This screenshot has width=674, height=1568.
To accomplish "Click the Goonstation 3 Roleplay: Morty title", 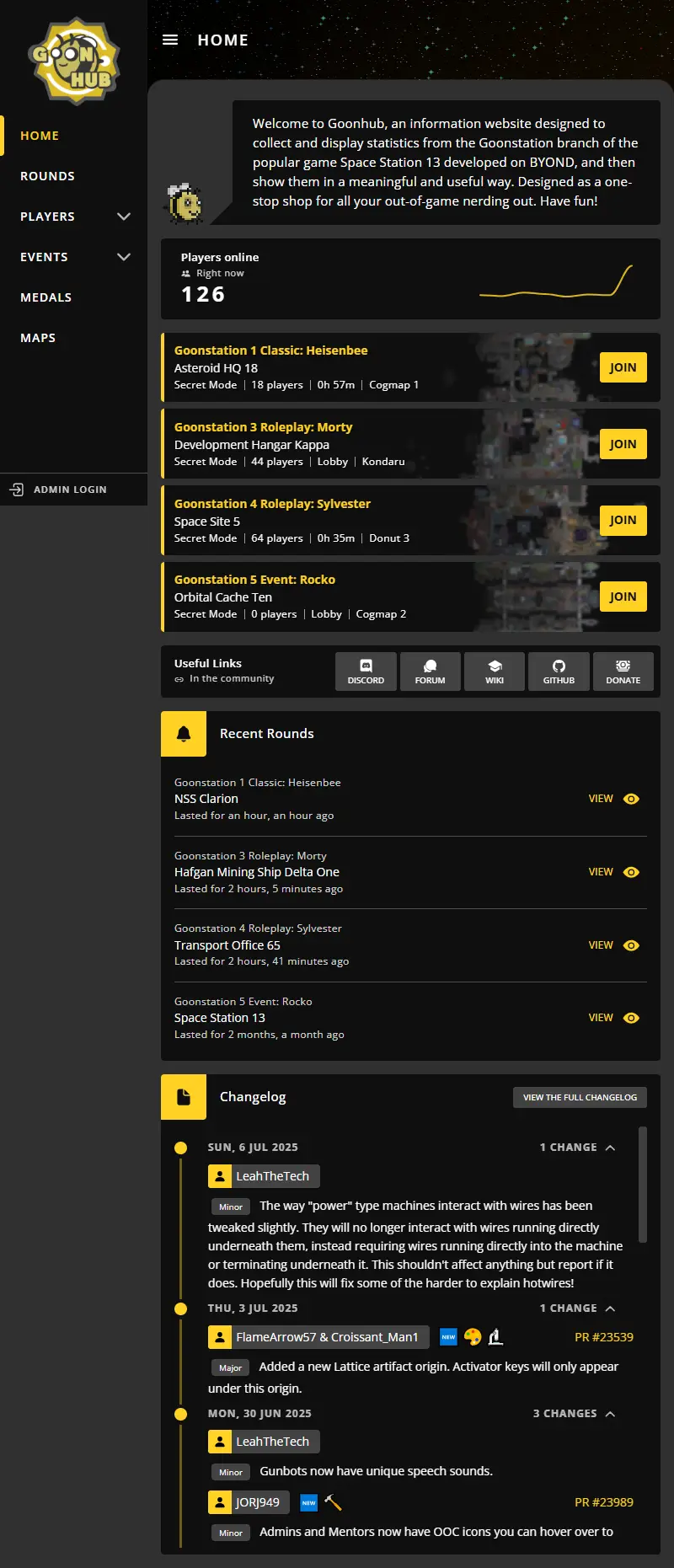I will tap(263, 427).
